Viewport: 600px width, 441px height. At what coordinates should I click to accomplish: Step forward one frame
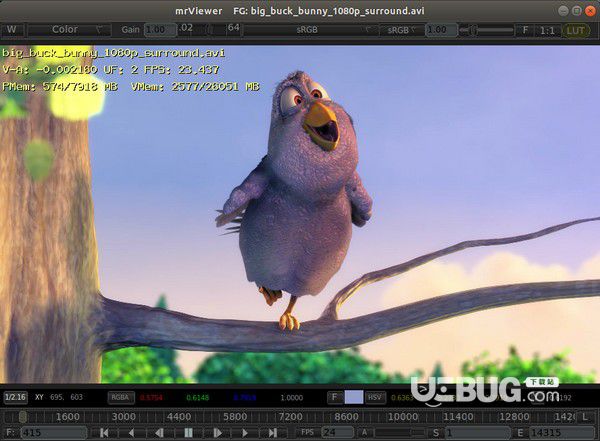(x=217, y=433)
